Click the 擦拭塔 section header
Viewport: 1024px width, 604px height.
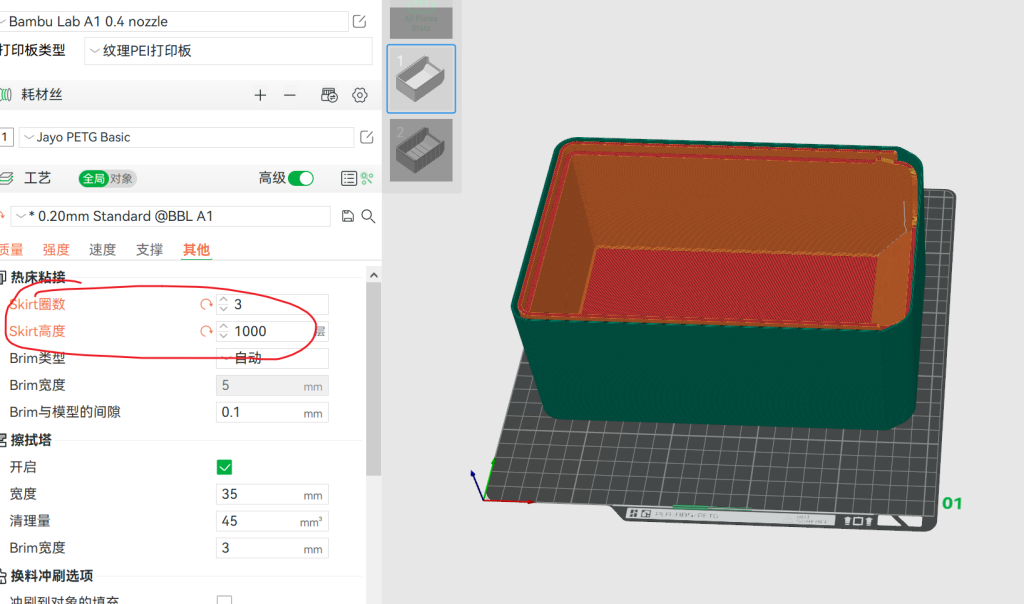point(31,440)
